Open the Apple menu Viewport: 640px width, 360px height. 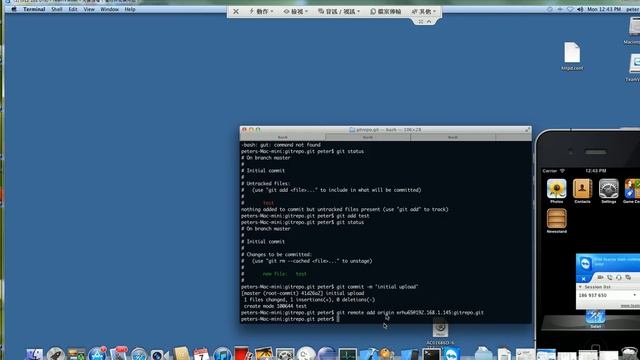click(14, 9)
